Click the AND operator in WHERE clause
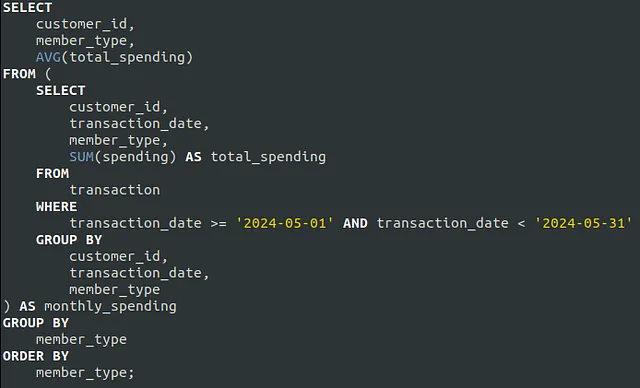This screenshot has width=640, height=388. pos(355,223)
